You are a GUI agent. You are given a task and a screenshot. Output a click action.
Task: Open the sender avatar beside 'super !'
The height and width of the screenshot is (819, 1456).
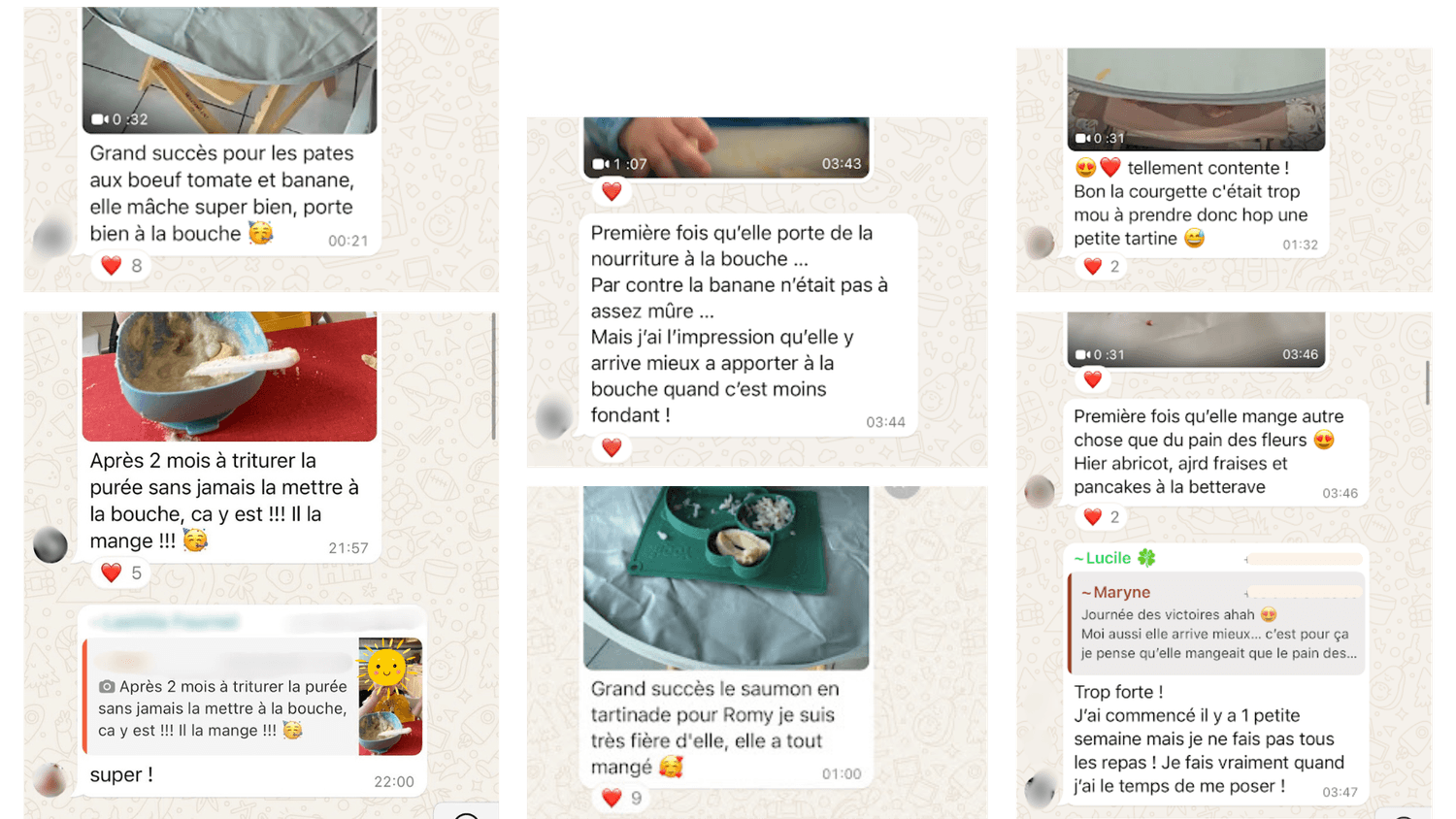(x=50, y=779)
